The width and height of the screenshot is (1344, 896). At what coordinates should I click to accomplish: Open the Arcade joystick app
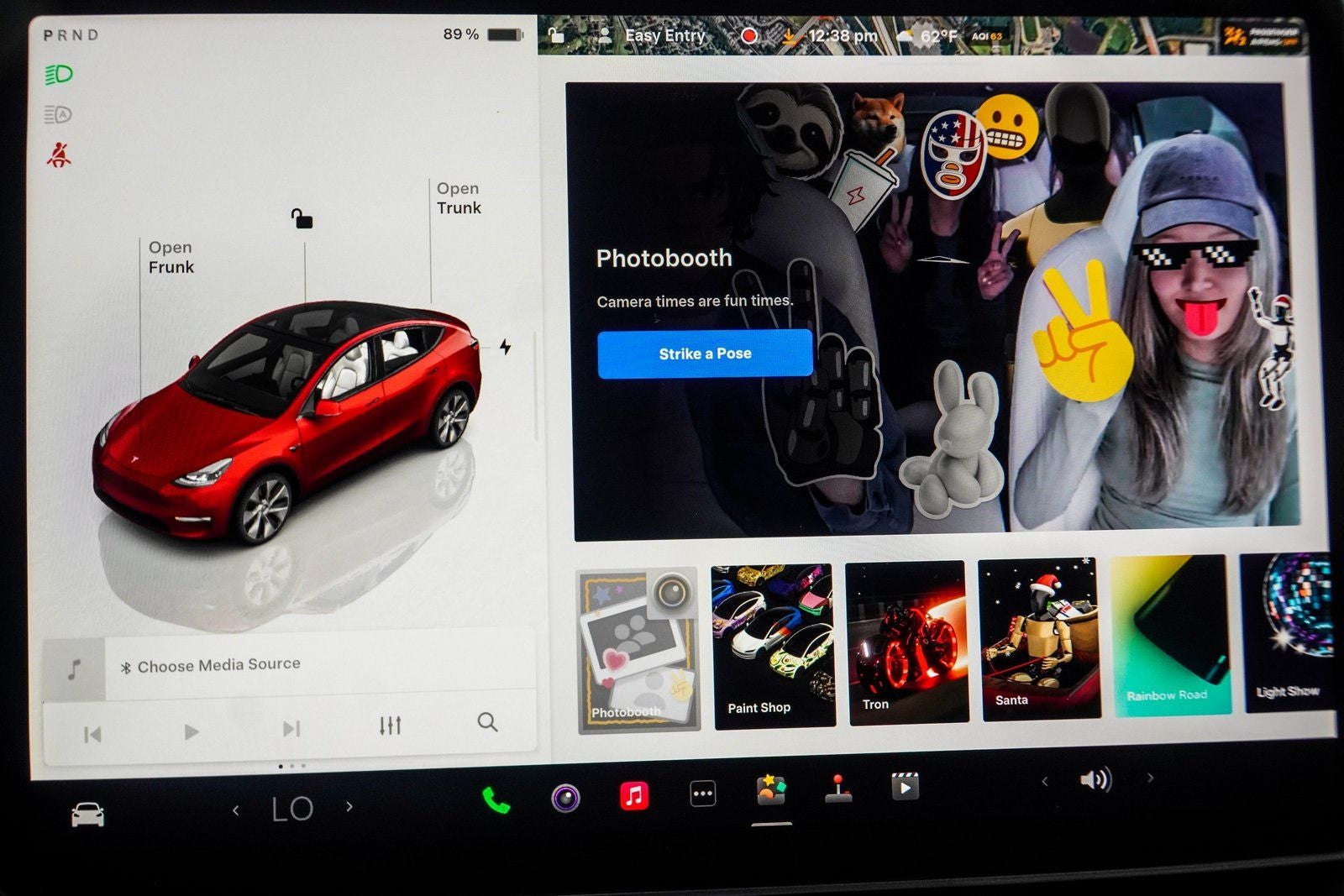click(x=838, y=789)
